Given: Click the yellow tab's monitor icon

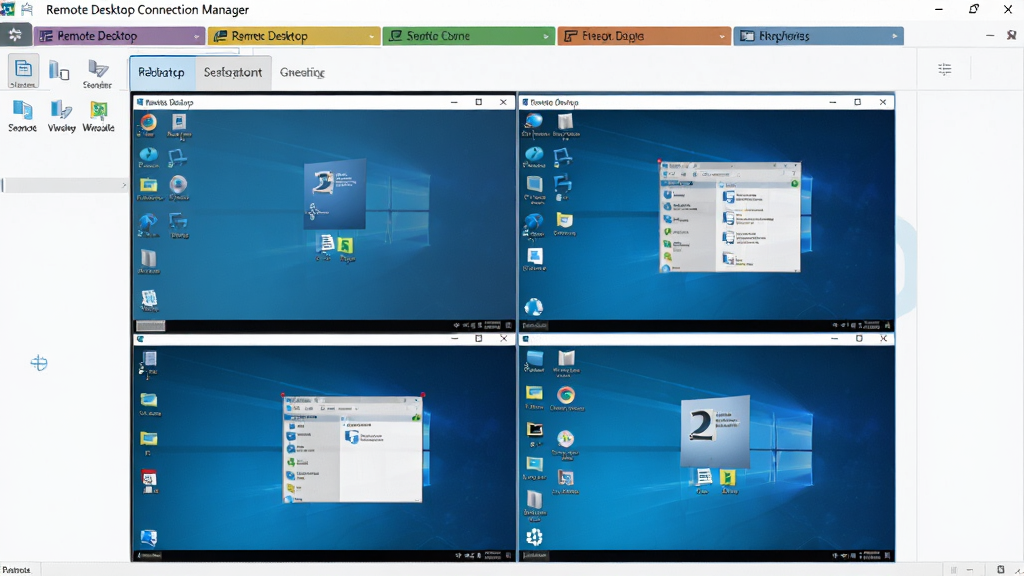Looking at the screenshot, I should 221,36.
